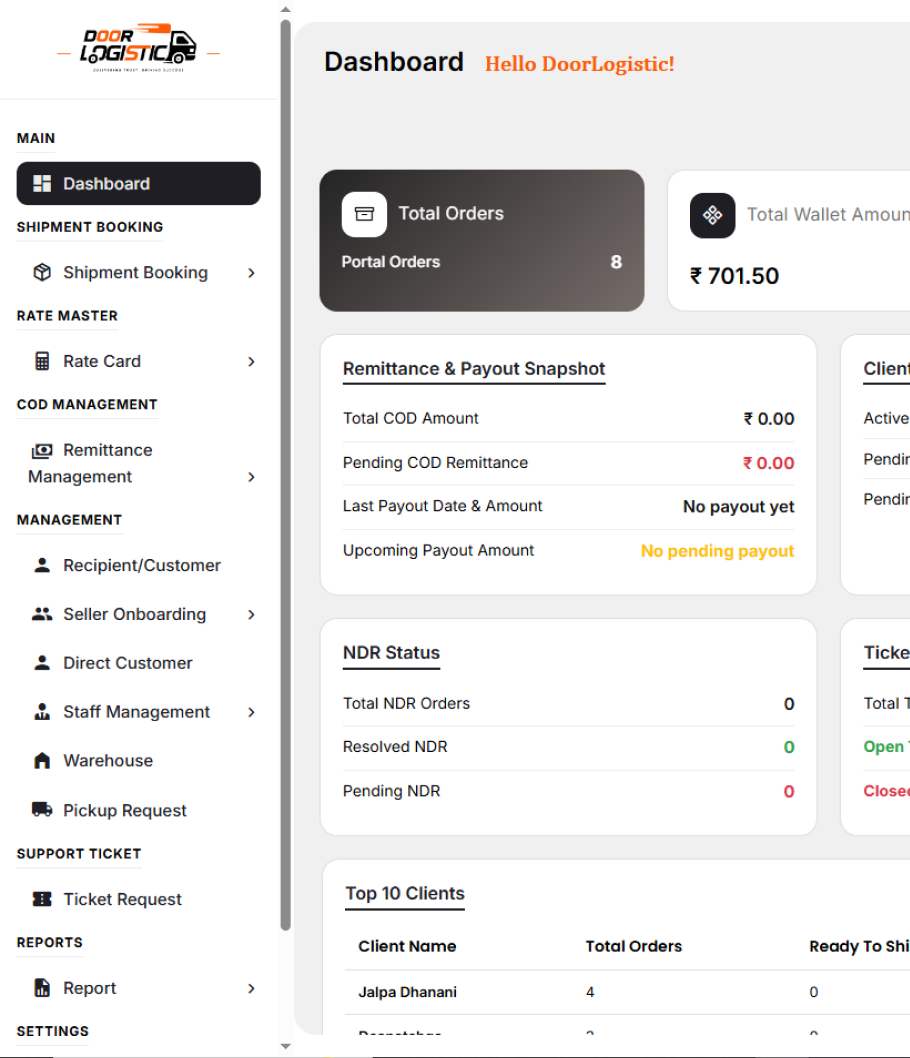Click the Recipient/Customer person icon
The height and width of the screenshot is (1058, 910).
[x=42, y=565]
